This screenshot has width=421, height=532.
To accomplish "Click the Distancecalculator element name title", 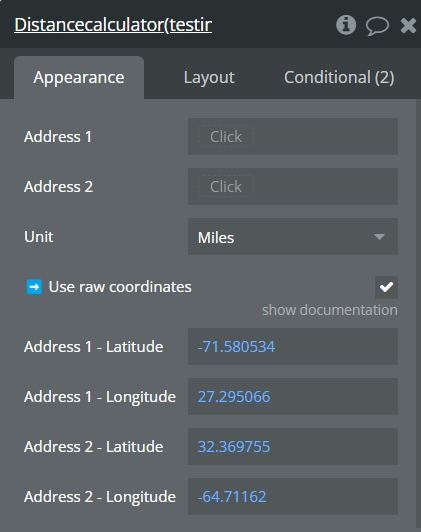I will [113, 25].
